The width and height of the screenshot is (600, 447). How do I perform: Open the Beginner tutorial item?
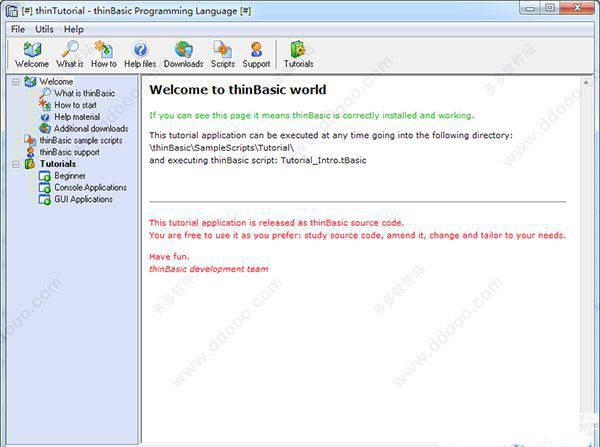point(70,176)
